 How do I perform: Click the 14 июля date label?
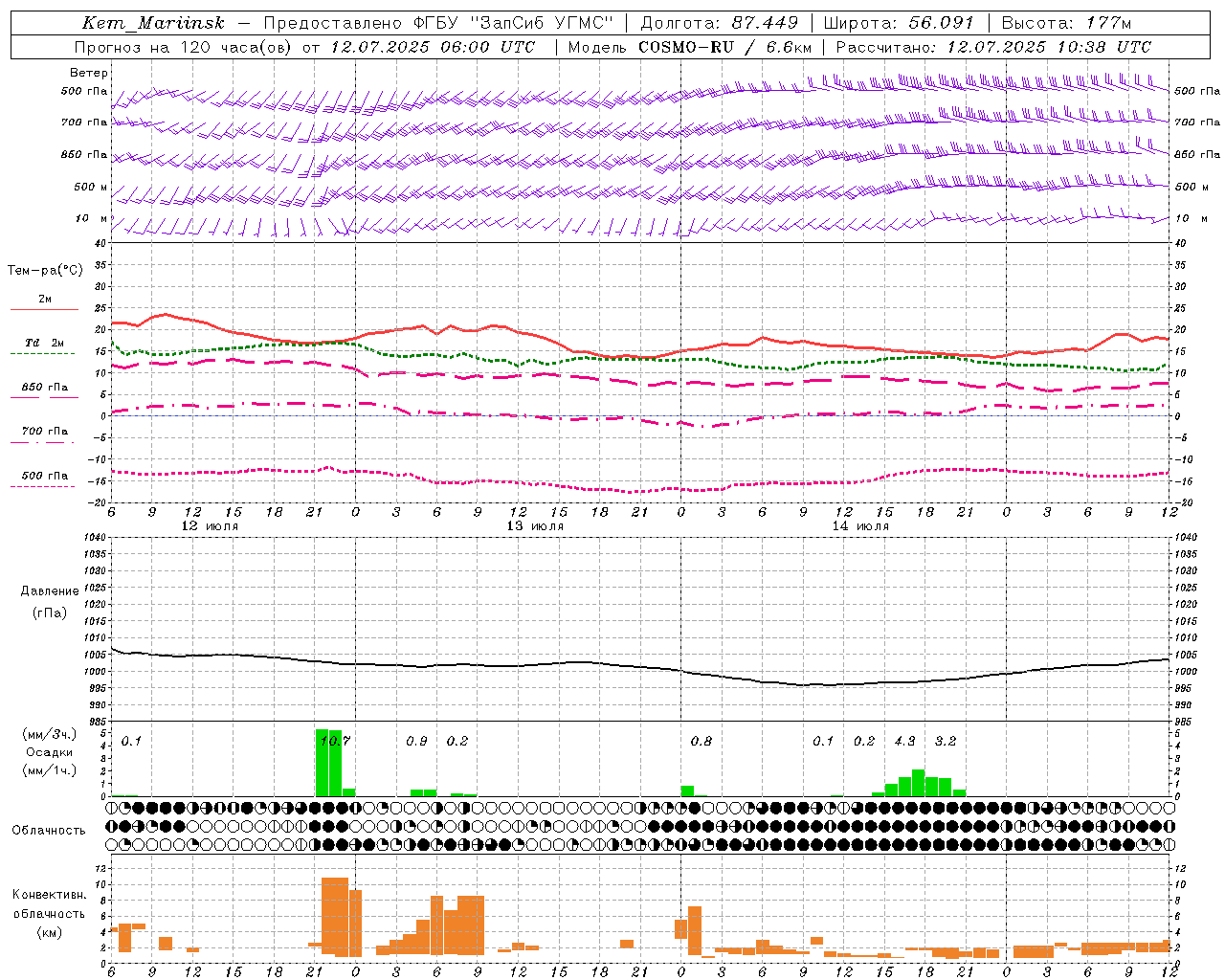coord(860,526)
